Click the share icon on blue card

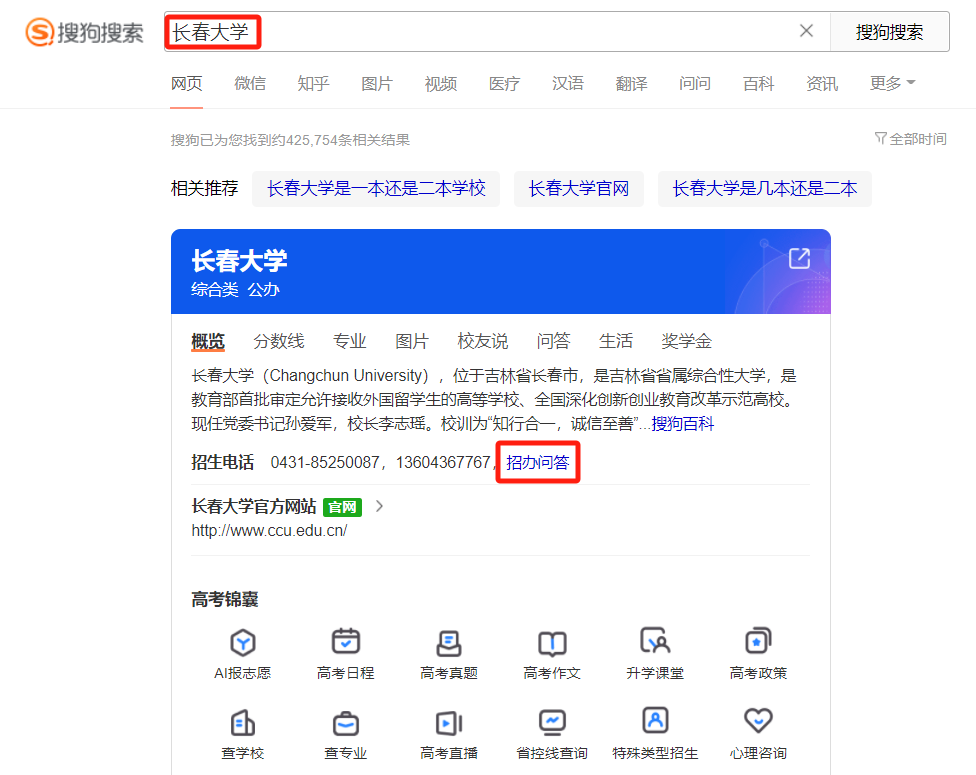pyautogui.click(x=799, y=259)
